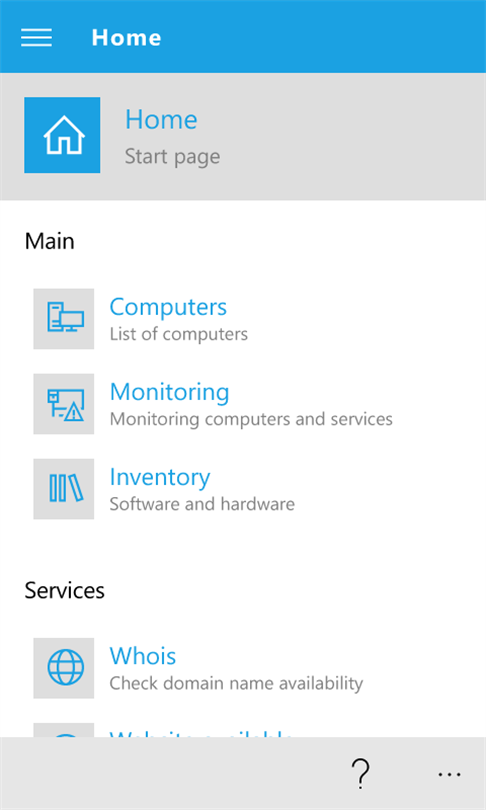Open the Inventory books tile icon
The height and width of the screenshot is (810, 486).
(64, 489)
